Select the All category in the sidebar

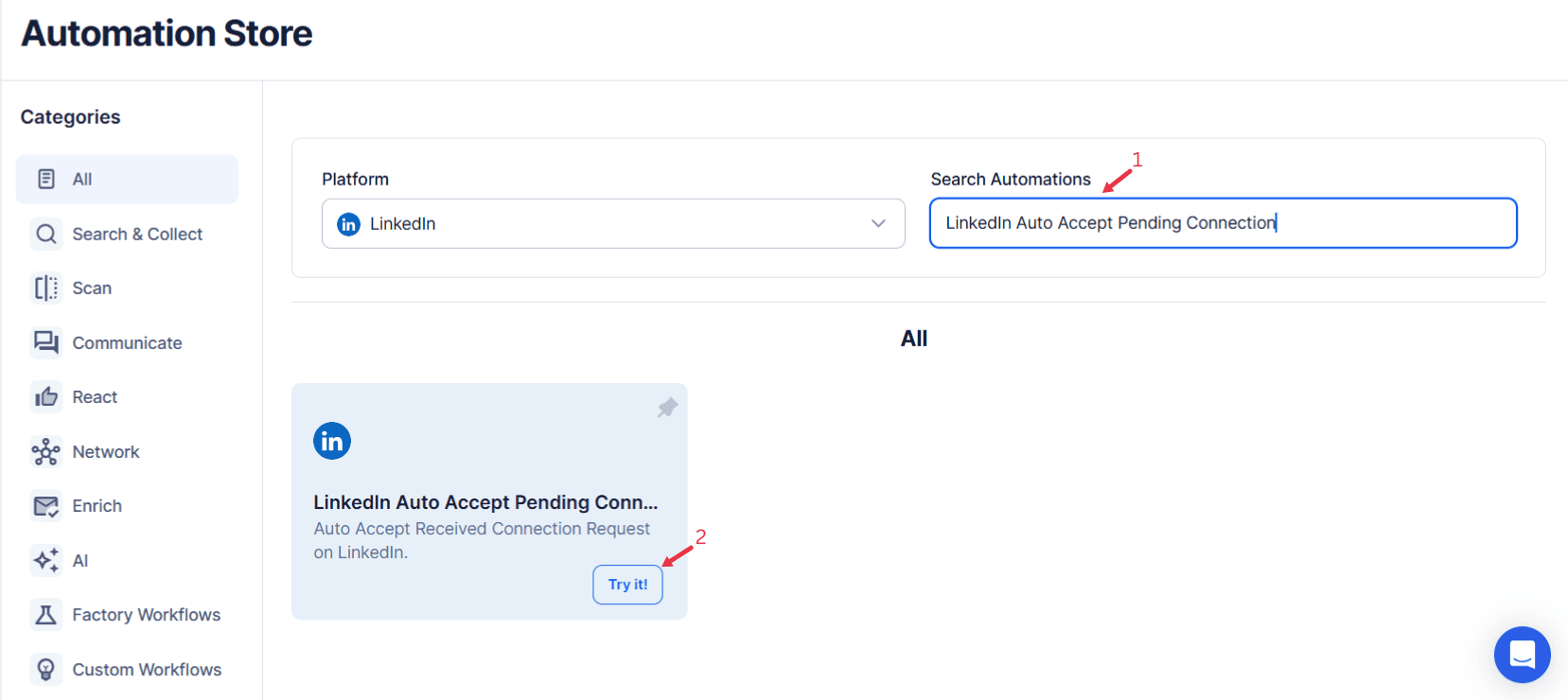(126, 179)
